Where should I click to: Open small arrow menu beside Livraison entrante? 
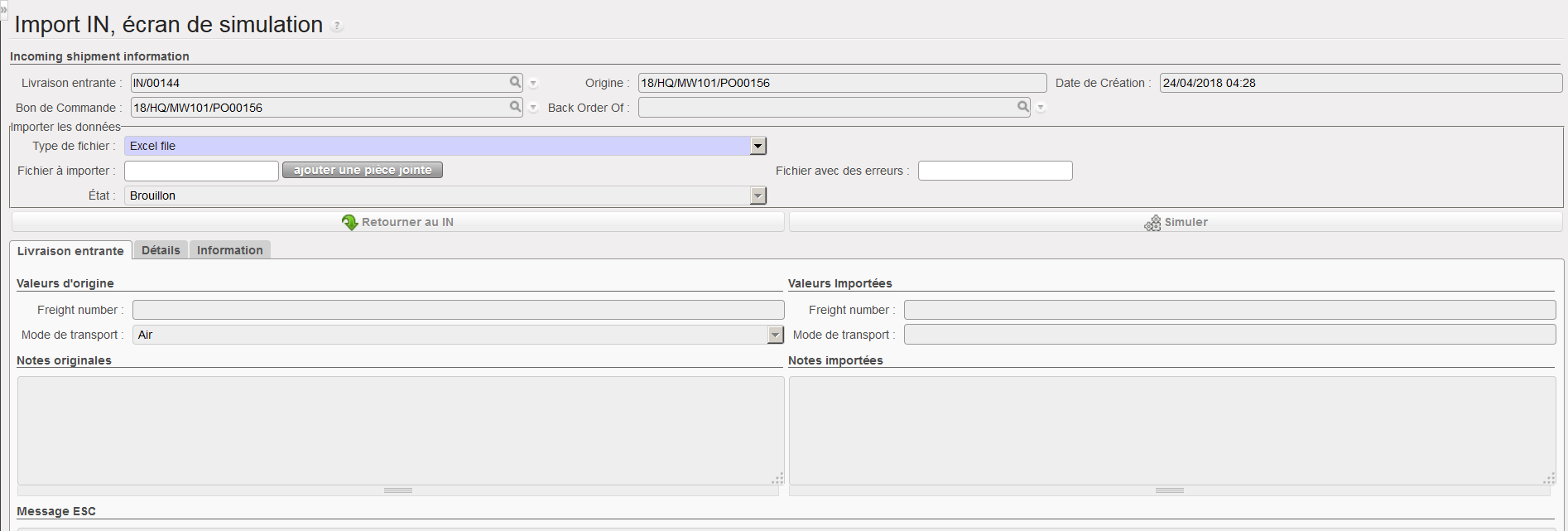pyautogui.click(x=534, y=84)
